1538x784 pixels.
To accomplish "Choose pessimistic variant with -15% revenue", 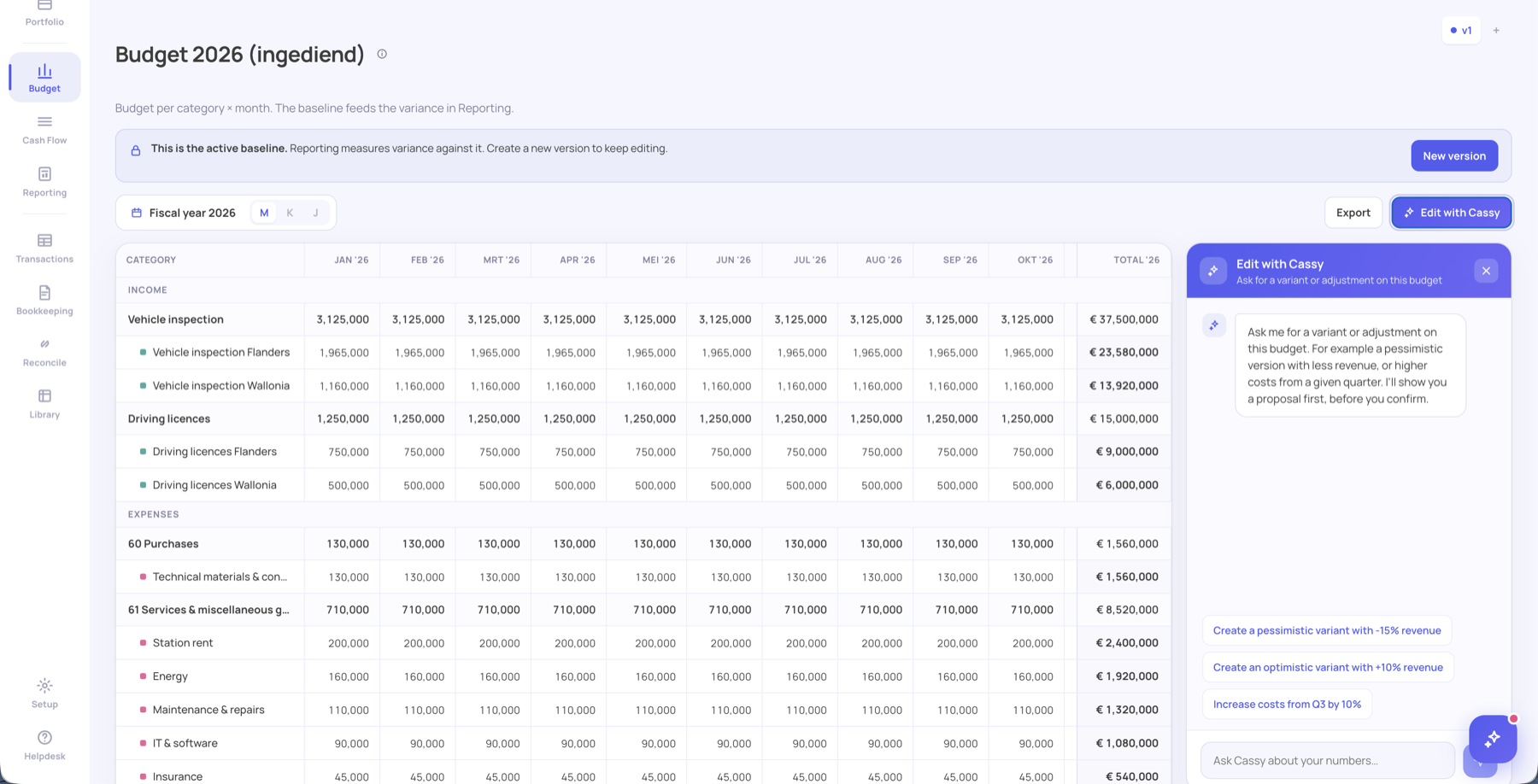I will pyautogui.click(x=1327, y=630).
